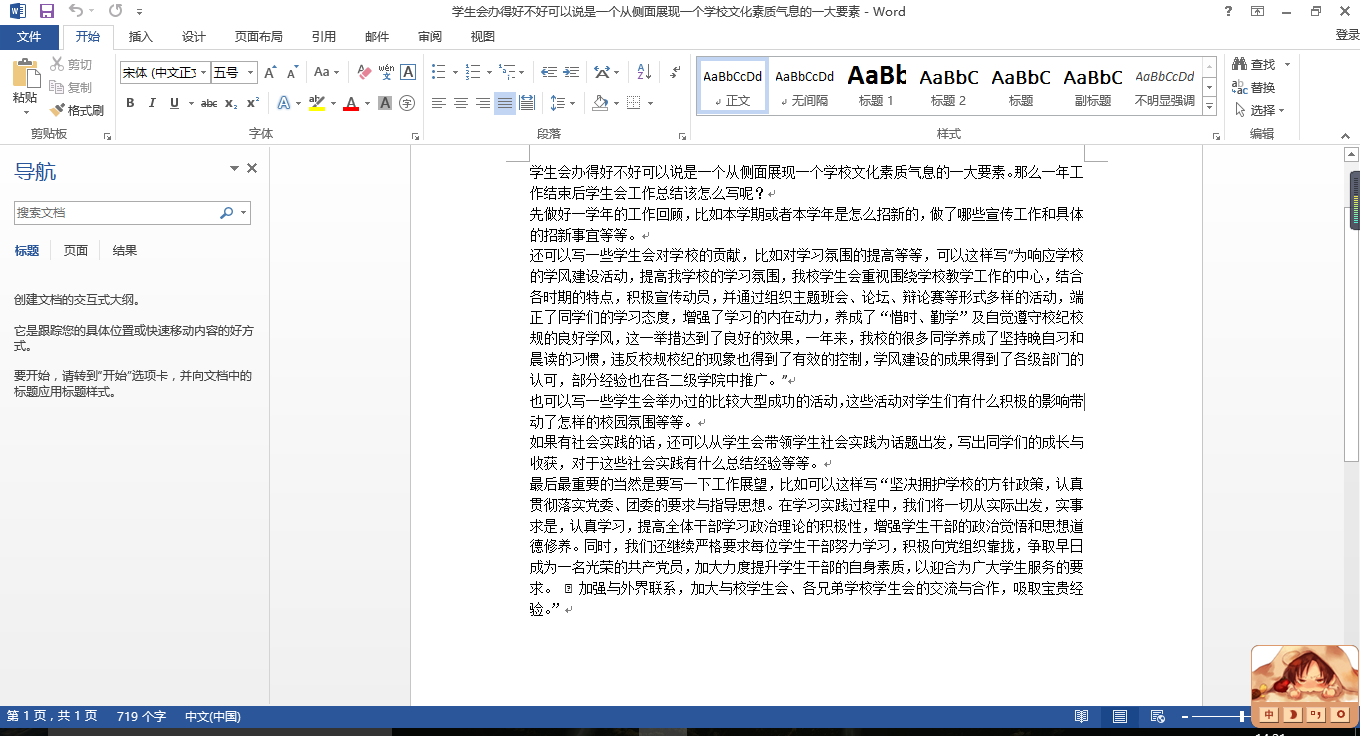Click the Character Border icon
The height and width of the screenshot is (736, 1360).
click(408, 72)
